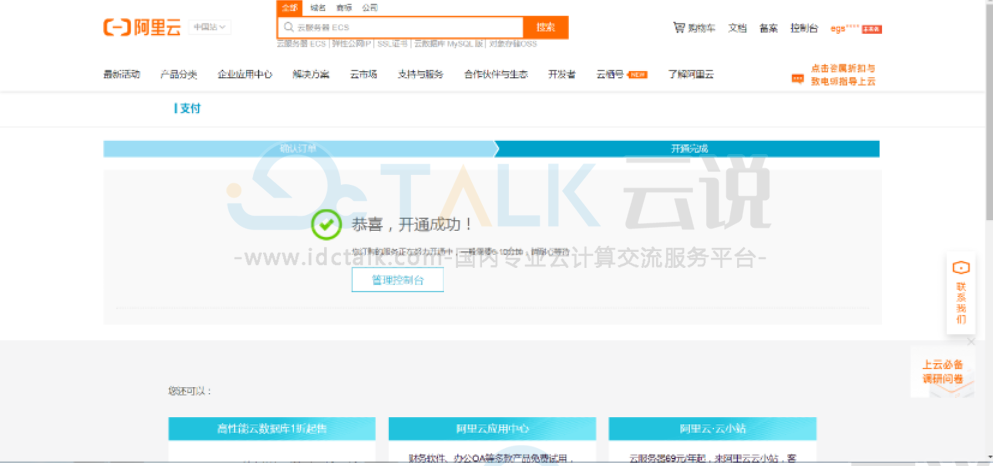Screen dimensions: 993x466
Task: Click the 您还可以： label
Action: click(x=190, y=391)
